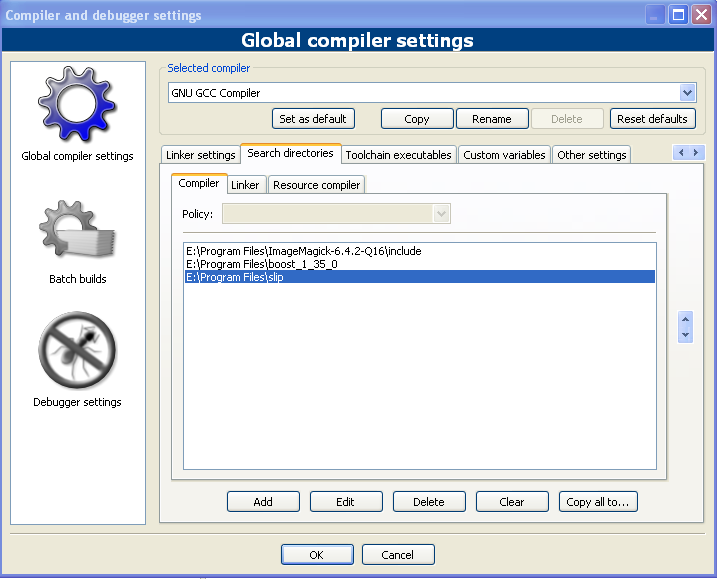Switch to Toolchain executables tab
717x579 pixels.
[x=398, y=155]
